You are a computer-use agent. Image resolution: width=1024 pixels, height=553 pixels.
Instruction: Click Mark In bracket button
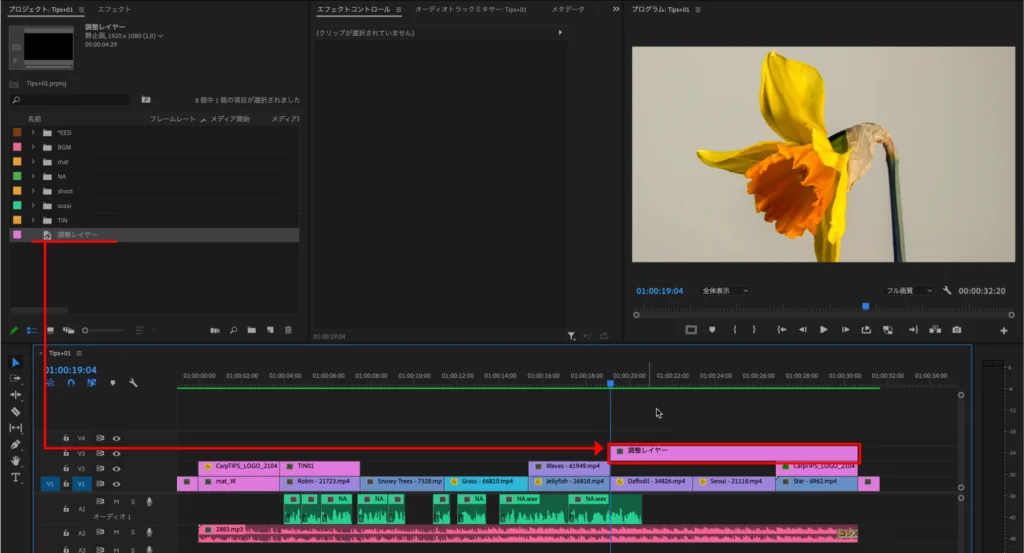point(735,330)
